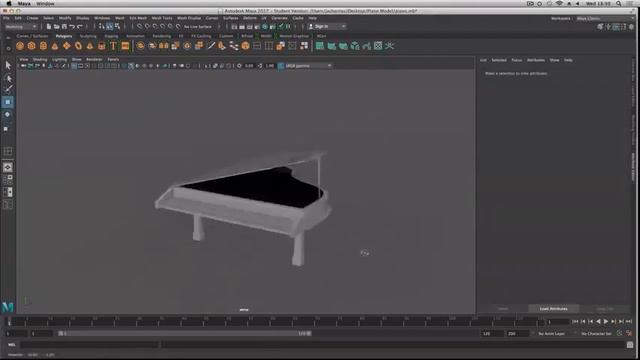This screenshot has width=640, height=360.
Task: Activate the Rotate tool in toolbox
Action: pyautogui.click(x=8, y=115)
